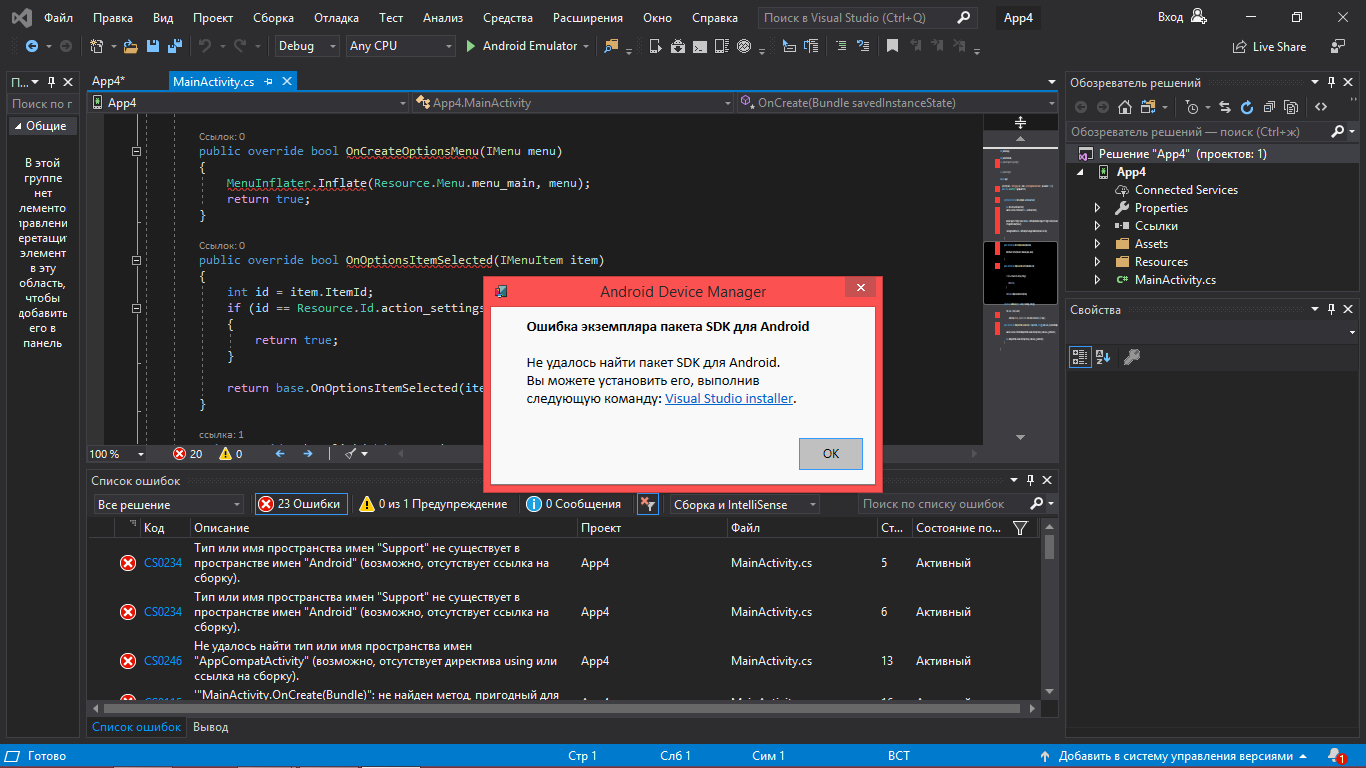
Task: Click the Save icon in toolbar
Action: [x=153, y=46]
